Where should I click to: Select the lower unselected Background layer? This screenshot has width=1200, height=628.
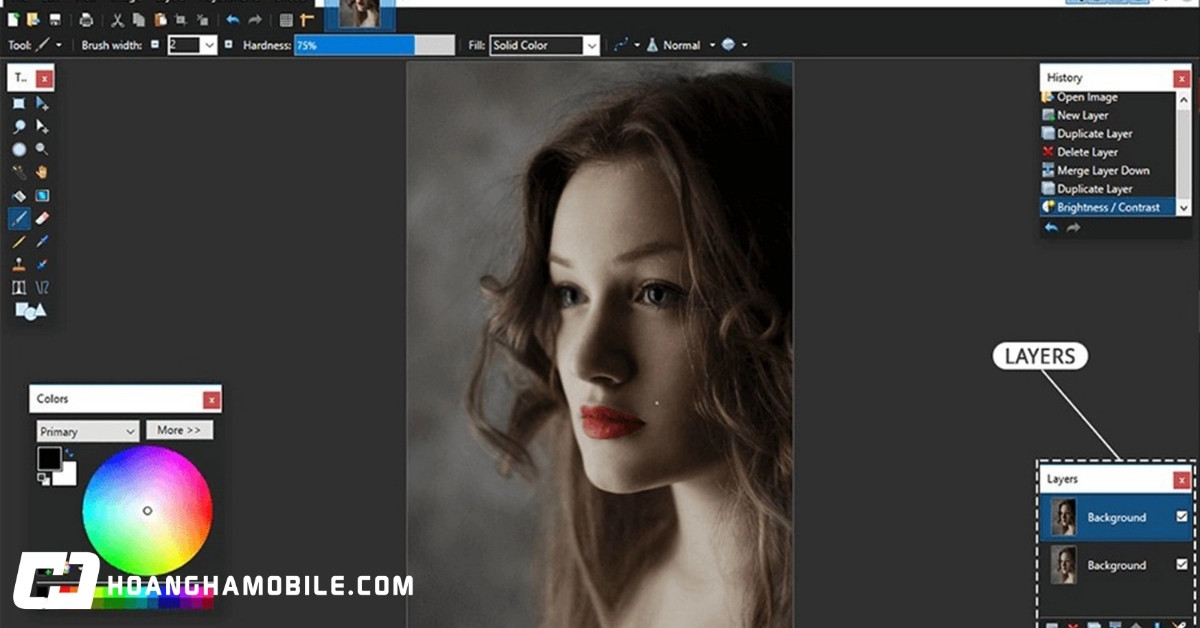click(x=1115, y=565)
